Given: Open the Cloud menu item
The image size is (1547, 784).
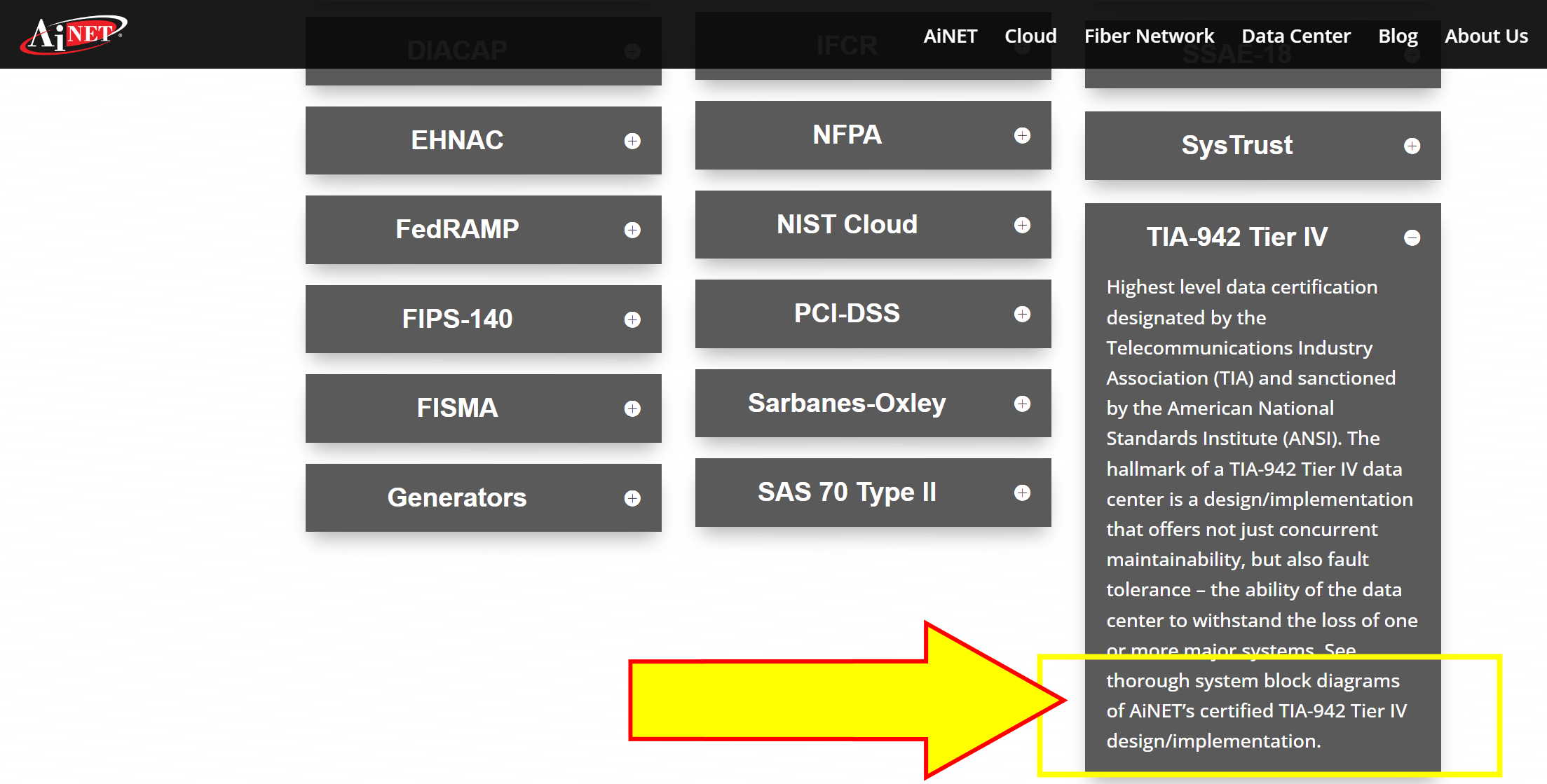Looking at the screenshot, I should (x=1030, y=36).
